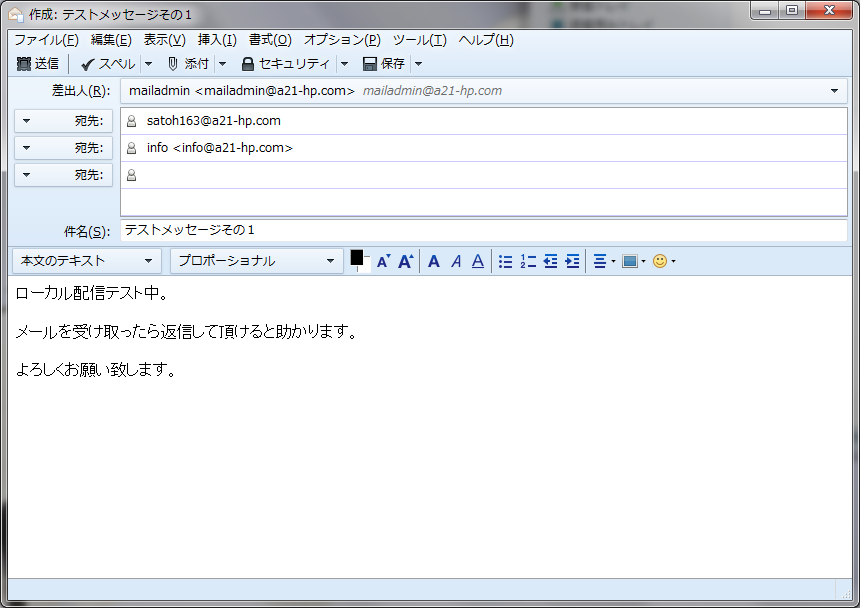The image size is (860, 608).
Task: Maximize the compose window
Action: tap(791, 10)
